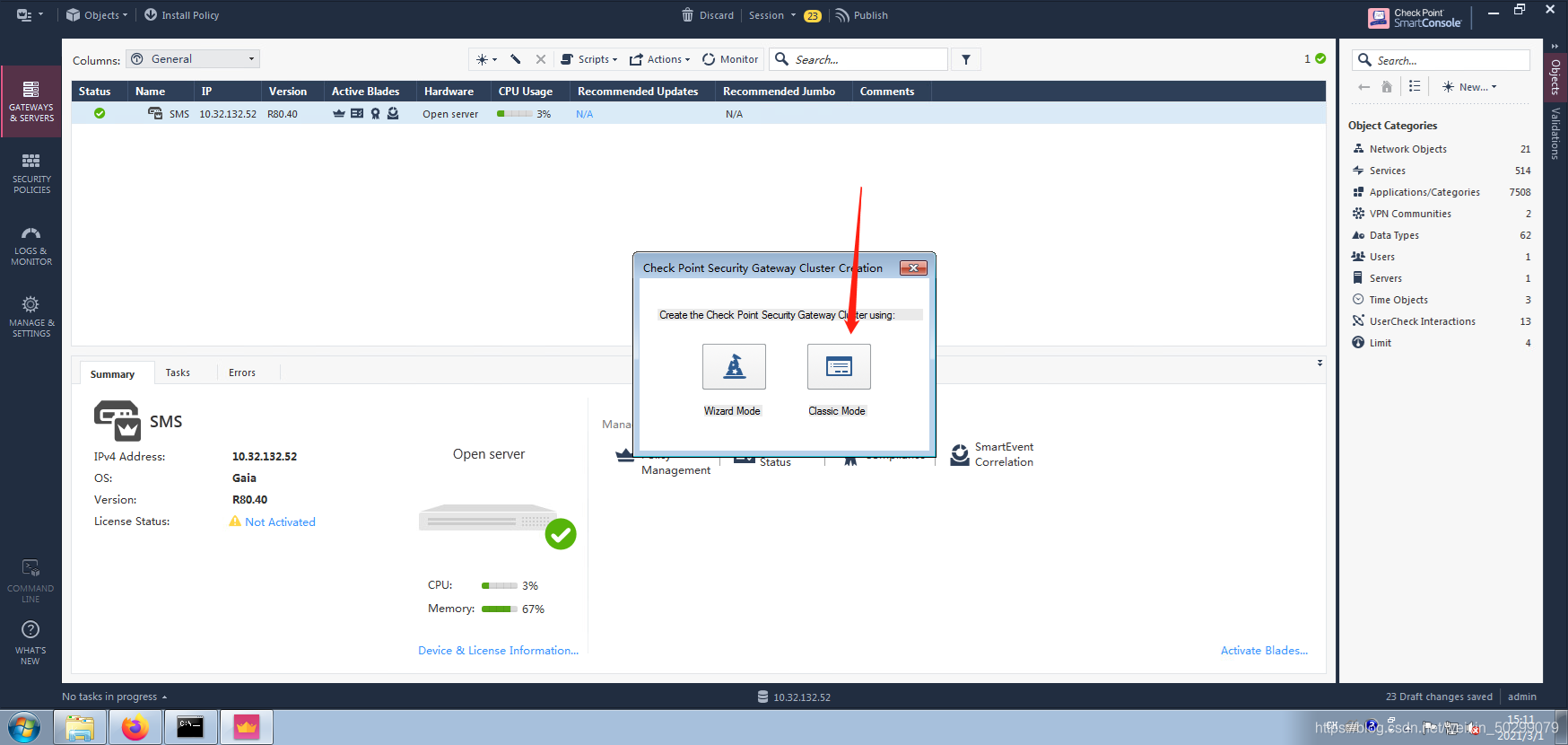Open What's New help

pos(30,643)
